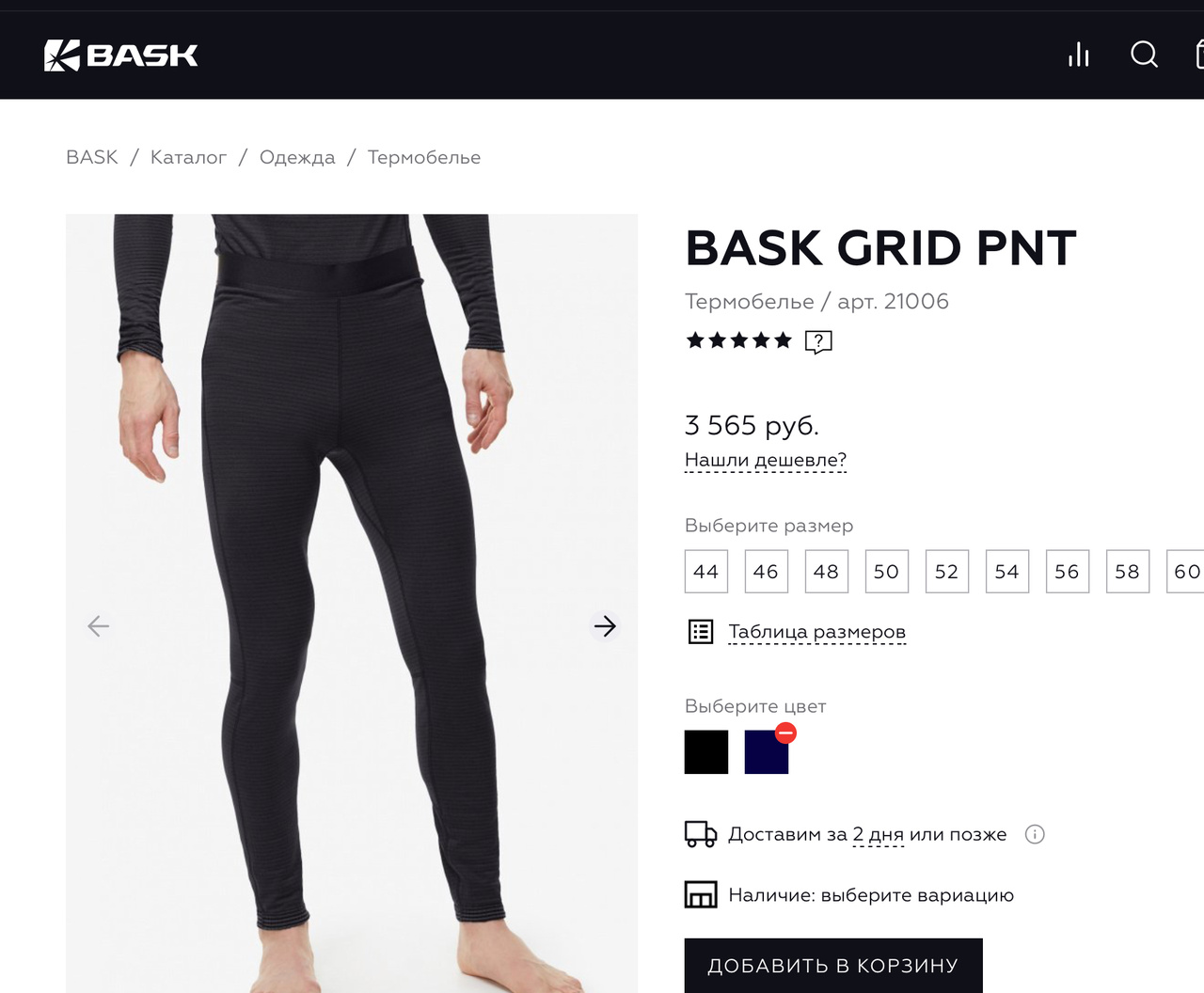Viewport: 1204px width, 993px height.
Task: Open the search magnifier icon
Action: click(x=1144, y=55)
